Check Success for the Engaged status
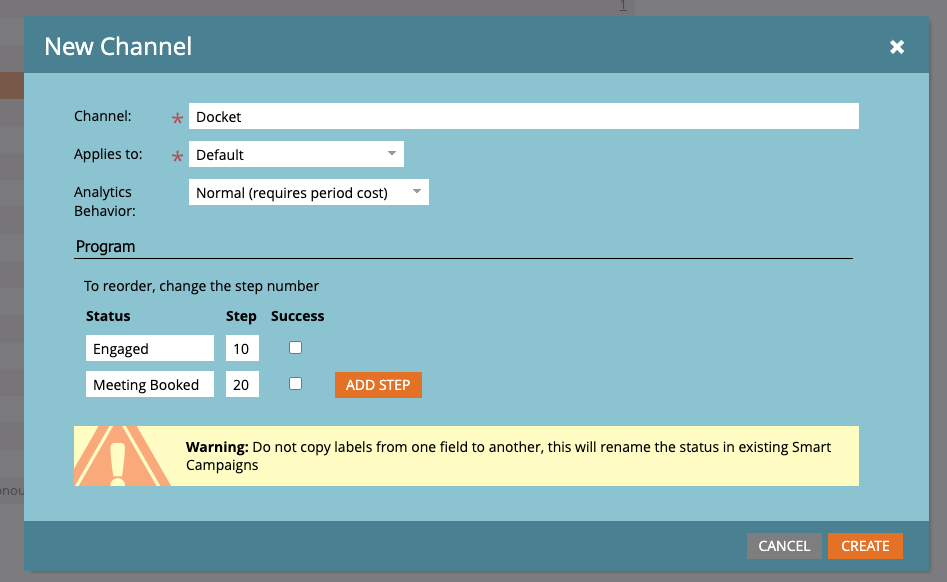 click(x=295, y=348)
